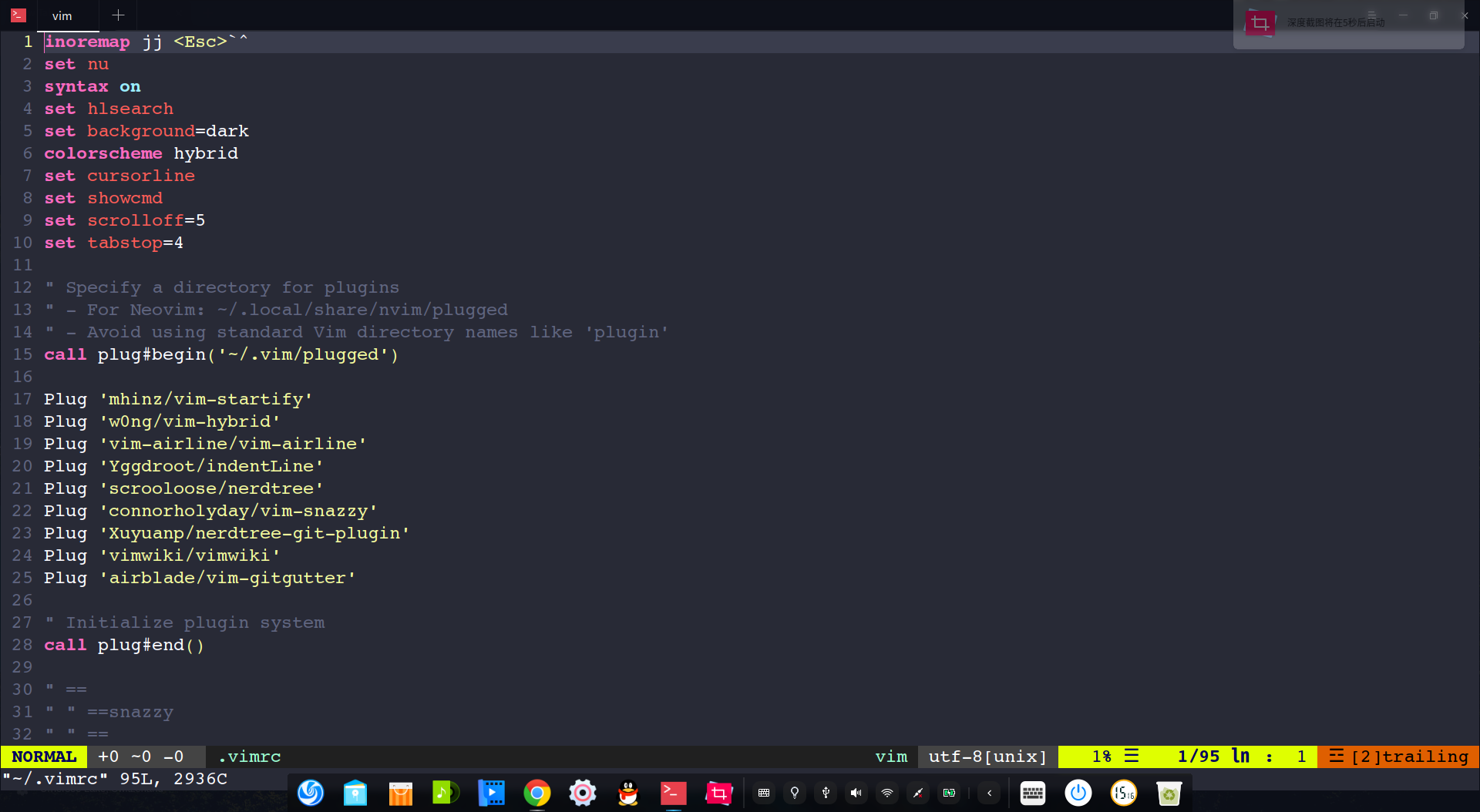The width and height of the screenshot is (1480, 812).
Task: Open the Deepin Music player
Action: click(x=445, y=793)
